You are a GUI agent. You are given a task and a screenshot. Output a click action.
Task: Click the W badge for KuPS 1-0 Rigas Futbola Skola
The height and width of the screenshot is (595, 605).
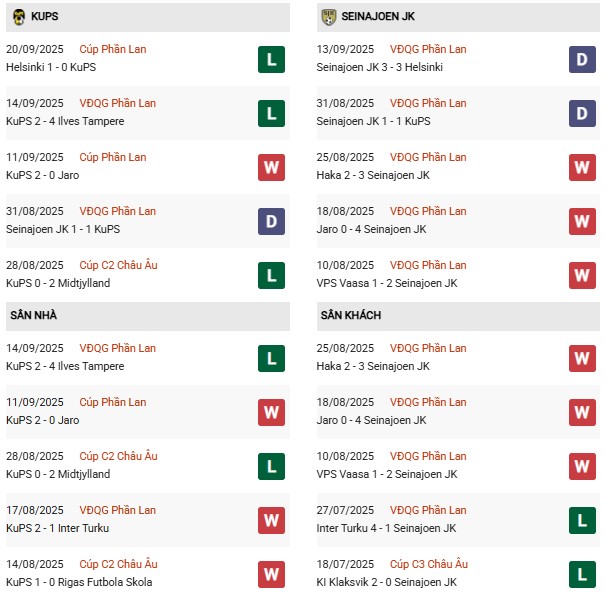(x=271, y=575)
